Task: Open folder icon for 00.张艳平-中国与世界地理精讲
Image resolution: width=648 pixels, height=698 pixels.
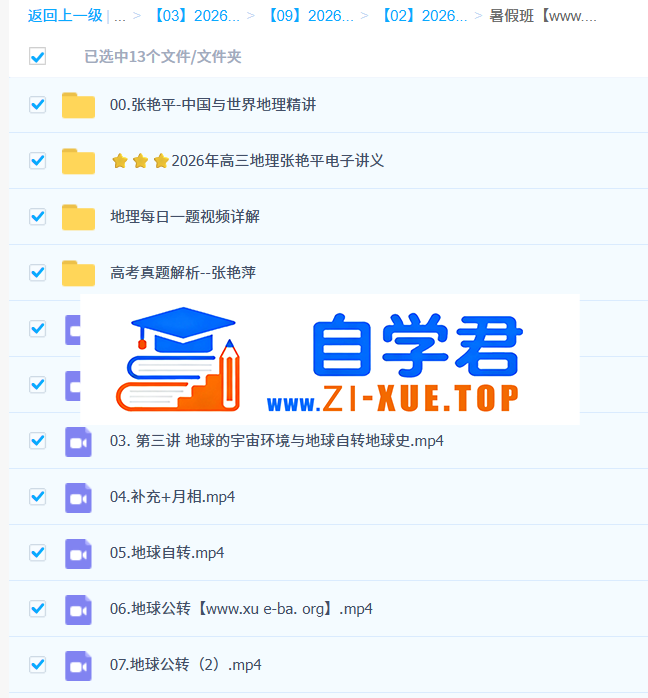Action: 78,105
